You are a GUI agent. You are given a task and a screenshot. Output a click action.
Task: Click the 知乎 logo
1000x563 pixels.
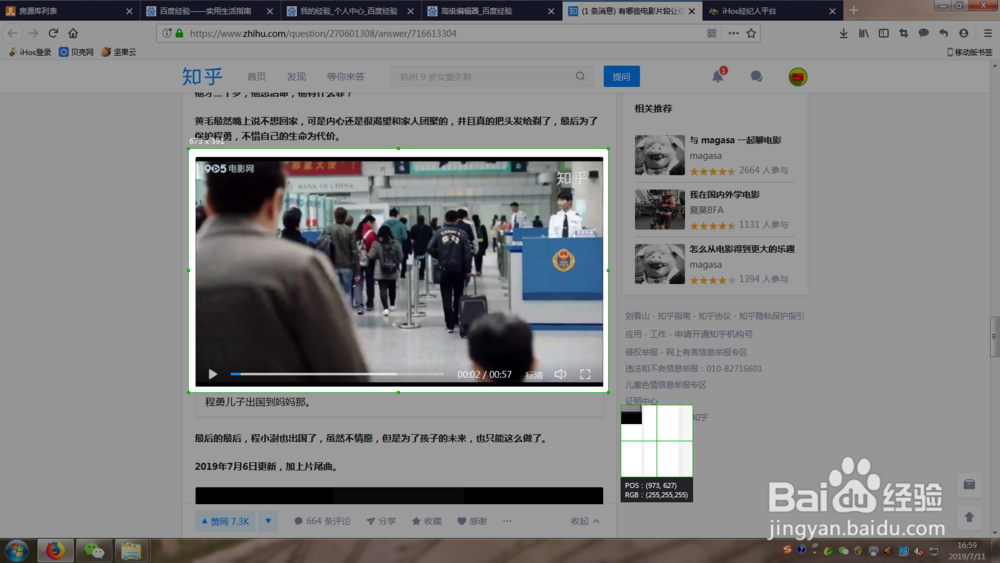click(202, 77)
